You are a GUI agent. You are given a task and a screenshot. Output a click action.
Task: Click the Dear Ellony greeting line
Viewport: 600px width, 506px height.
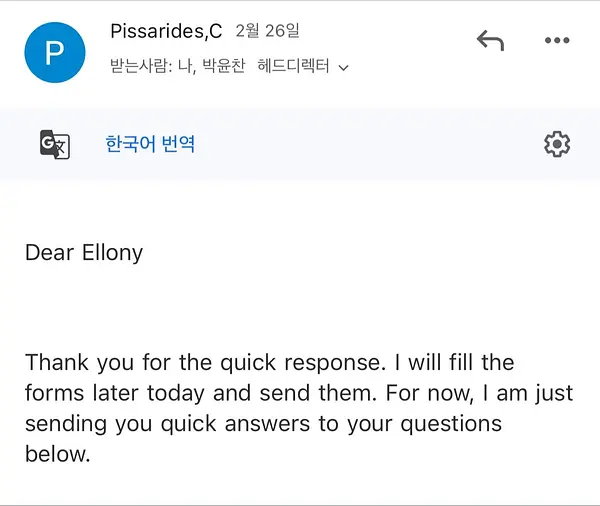(84, 253)
